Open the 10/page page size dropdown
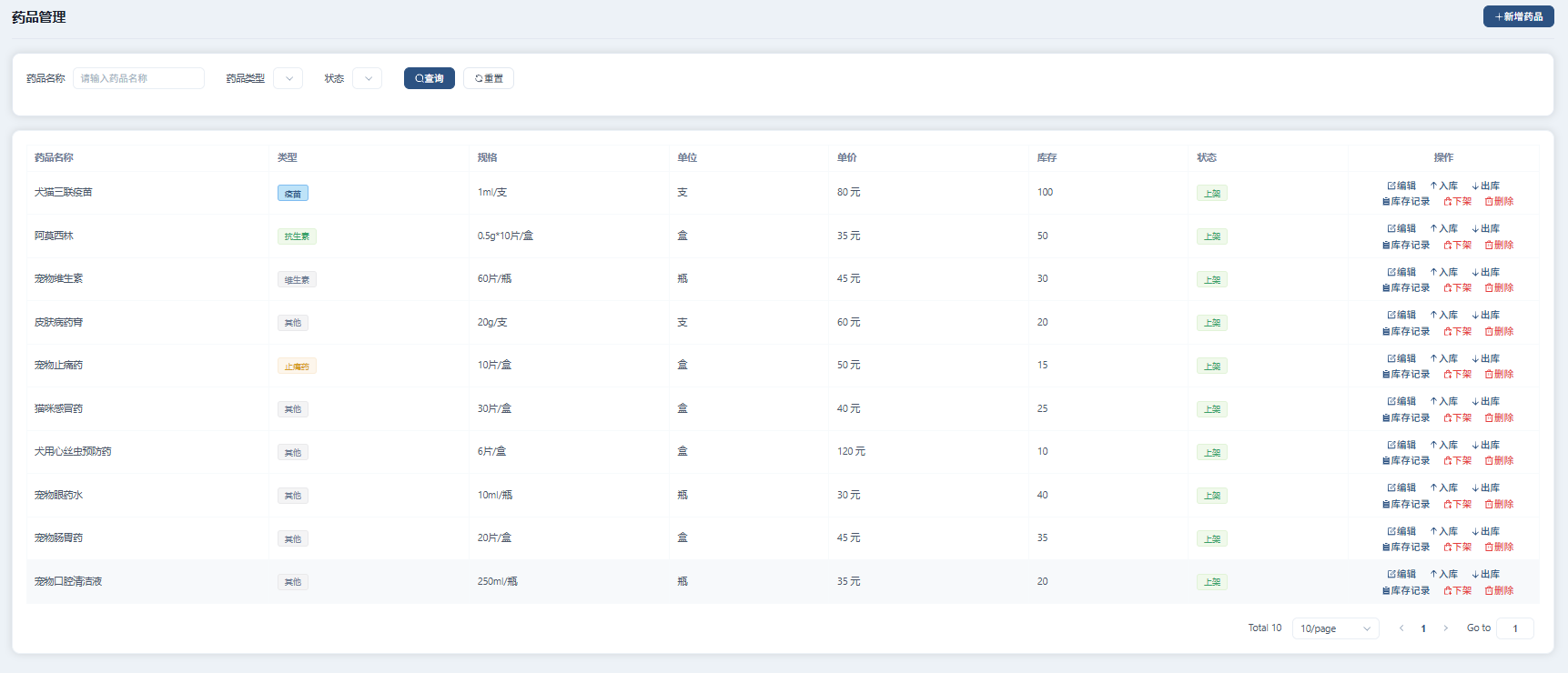1568x673 pixels. pyautogui.click(x=1336, y=628)
